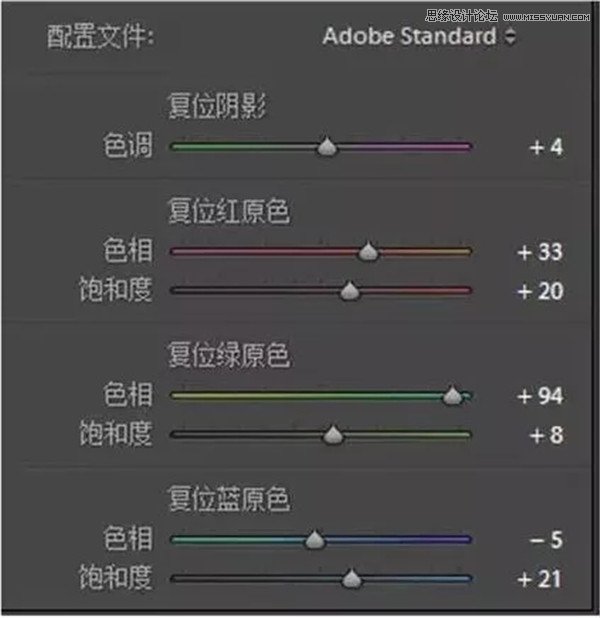Click the shadows tint (色调) slider handle
The width and height of the screenshot is (600, 618).
[326, 147]
